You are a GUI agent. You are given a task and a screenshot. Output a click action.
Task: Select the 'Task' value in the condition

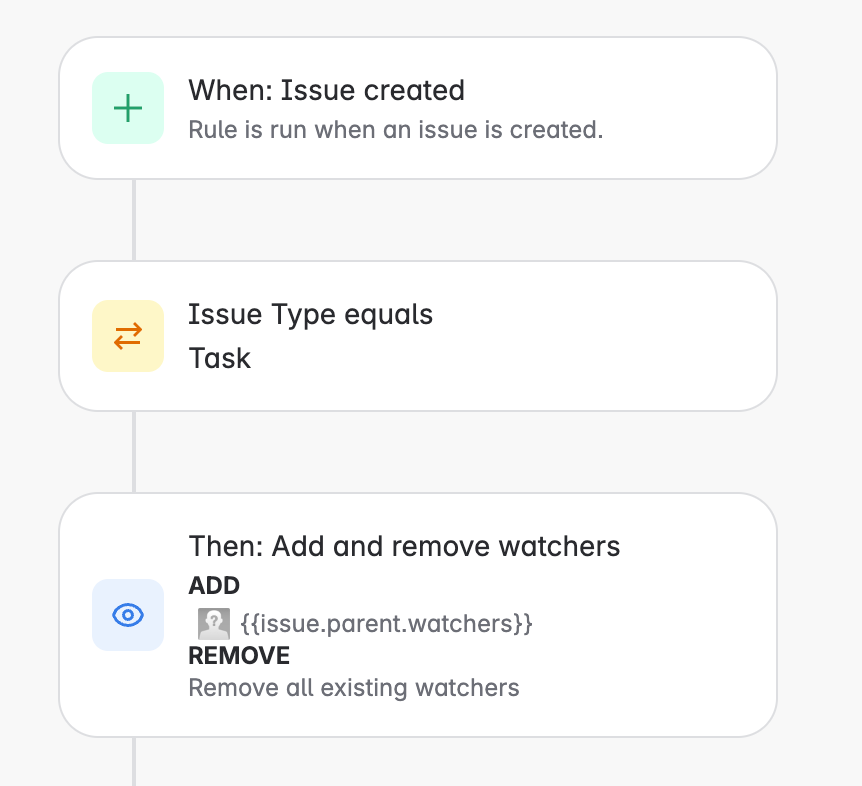pos(220,358)
